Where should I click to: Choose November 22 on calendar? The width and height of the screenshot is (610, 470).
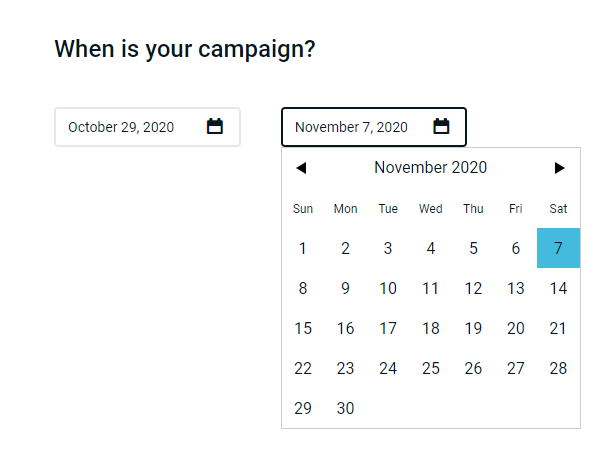(x=303, y=368)
